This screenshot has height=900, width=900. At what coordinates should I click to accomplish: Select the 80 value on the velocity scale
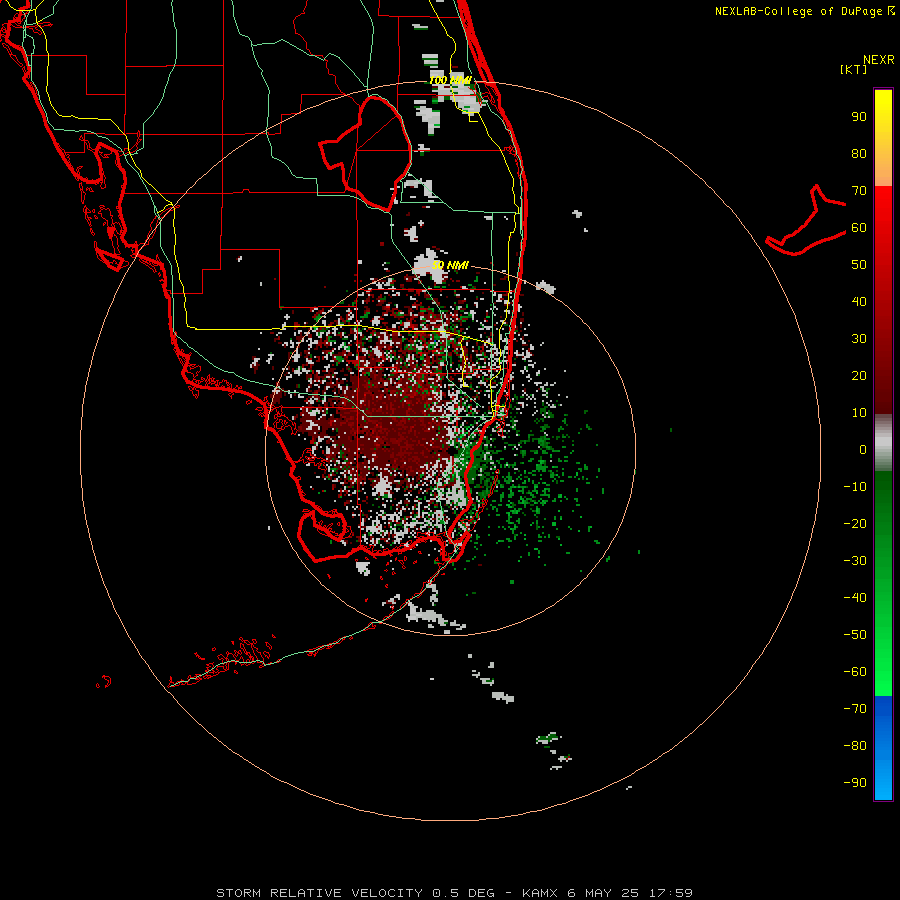[859, 154]
